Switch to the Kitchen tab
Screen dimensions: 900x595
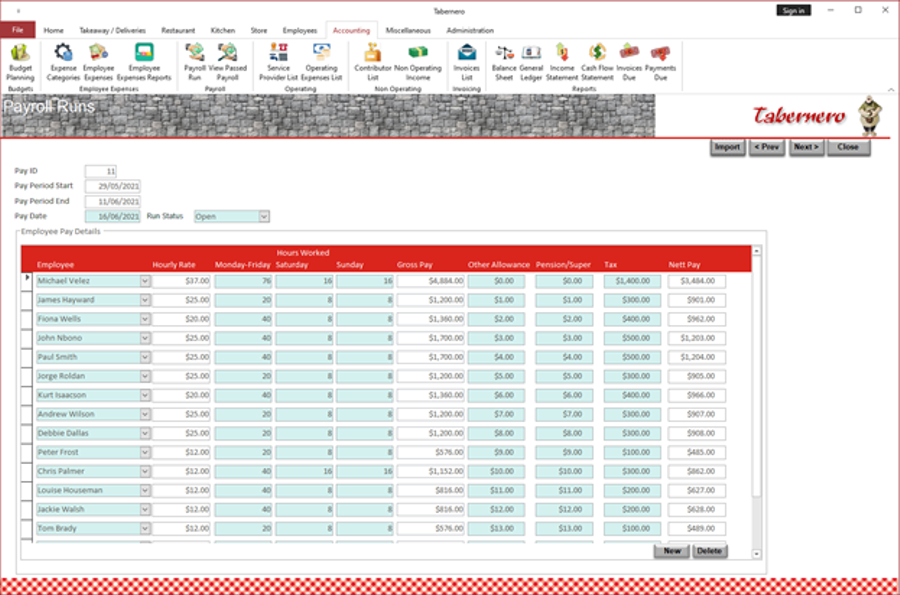click(x=223, y=30)
